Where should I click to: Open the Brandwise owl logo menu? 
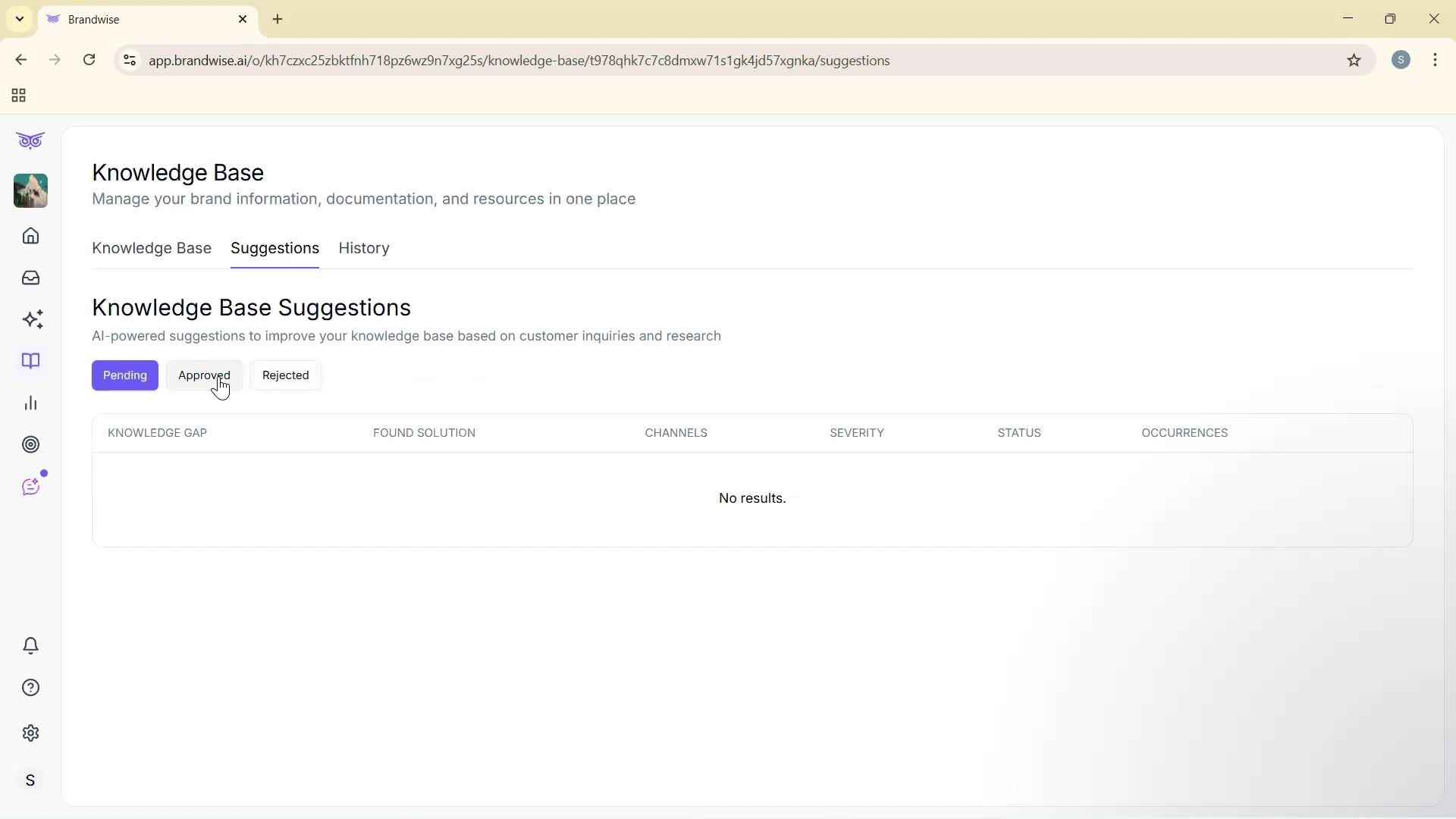[x=30, y=140]
